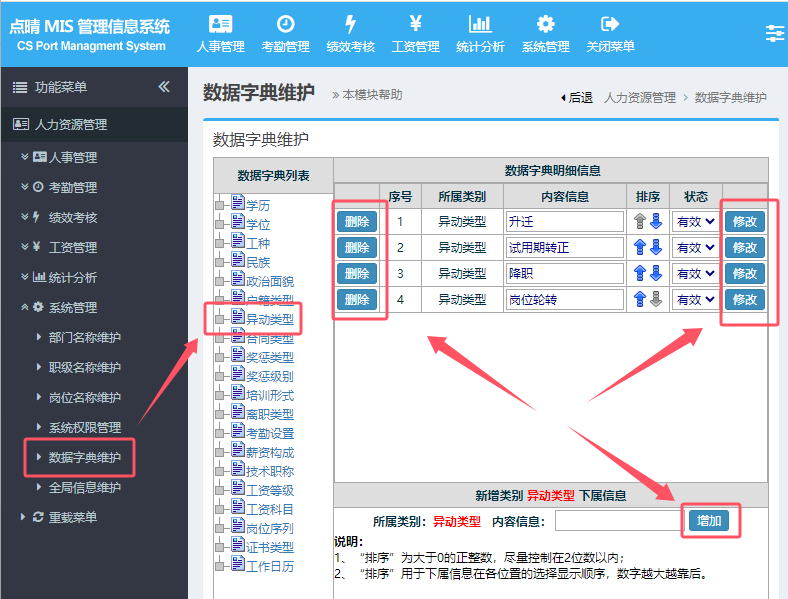Open status dropdown for 降职 row

[696, 274]
